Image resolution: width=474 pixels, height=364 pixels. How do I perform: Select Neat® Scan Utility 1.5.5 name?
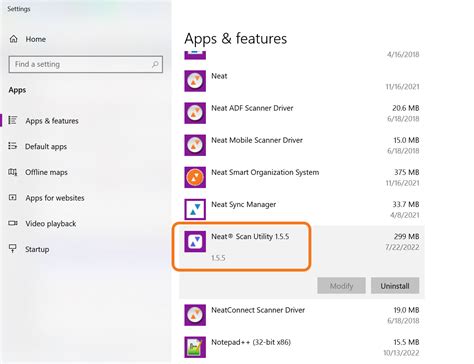coord(250,237)
